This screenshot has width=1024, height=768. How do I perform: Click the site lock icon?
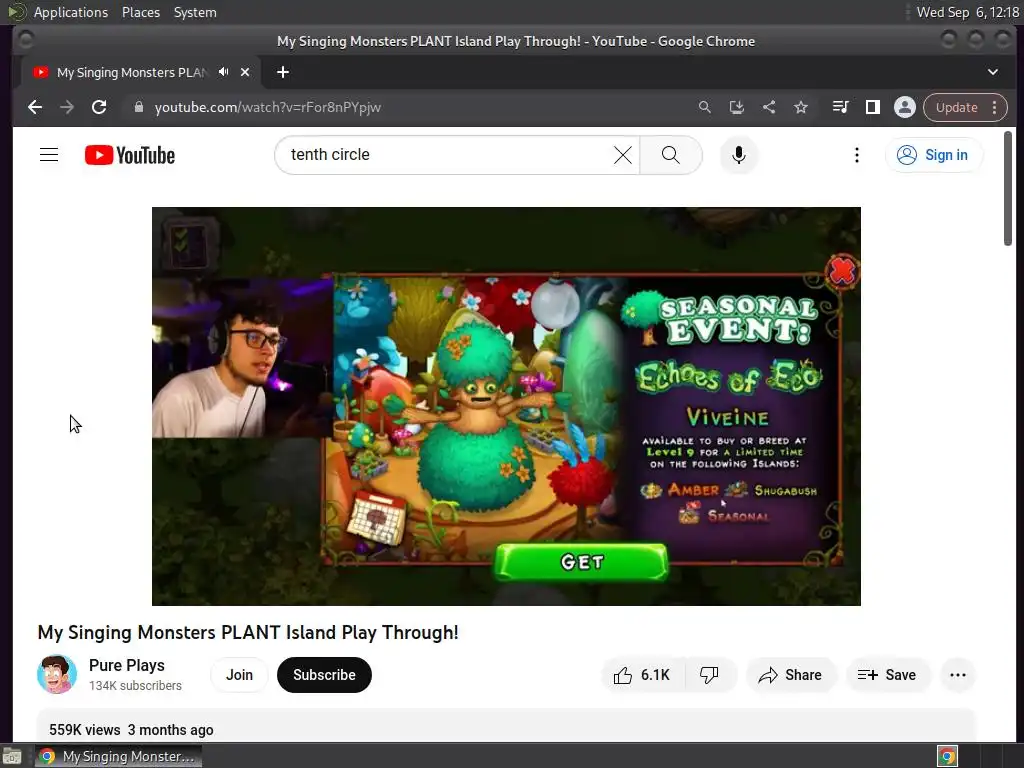tap(138, 107)
